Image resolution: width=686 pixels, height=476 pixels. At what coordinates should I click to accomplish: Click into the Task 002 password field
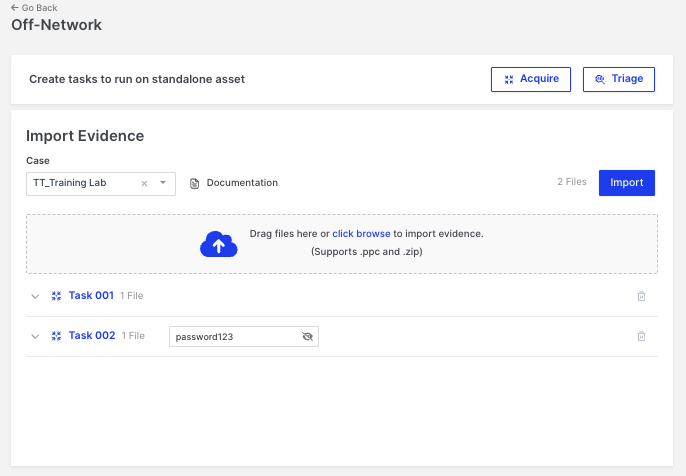click(233, 337)
